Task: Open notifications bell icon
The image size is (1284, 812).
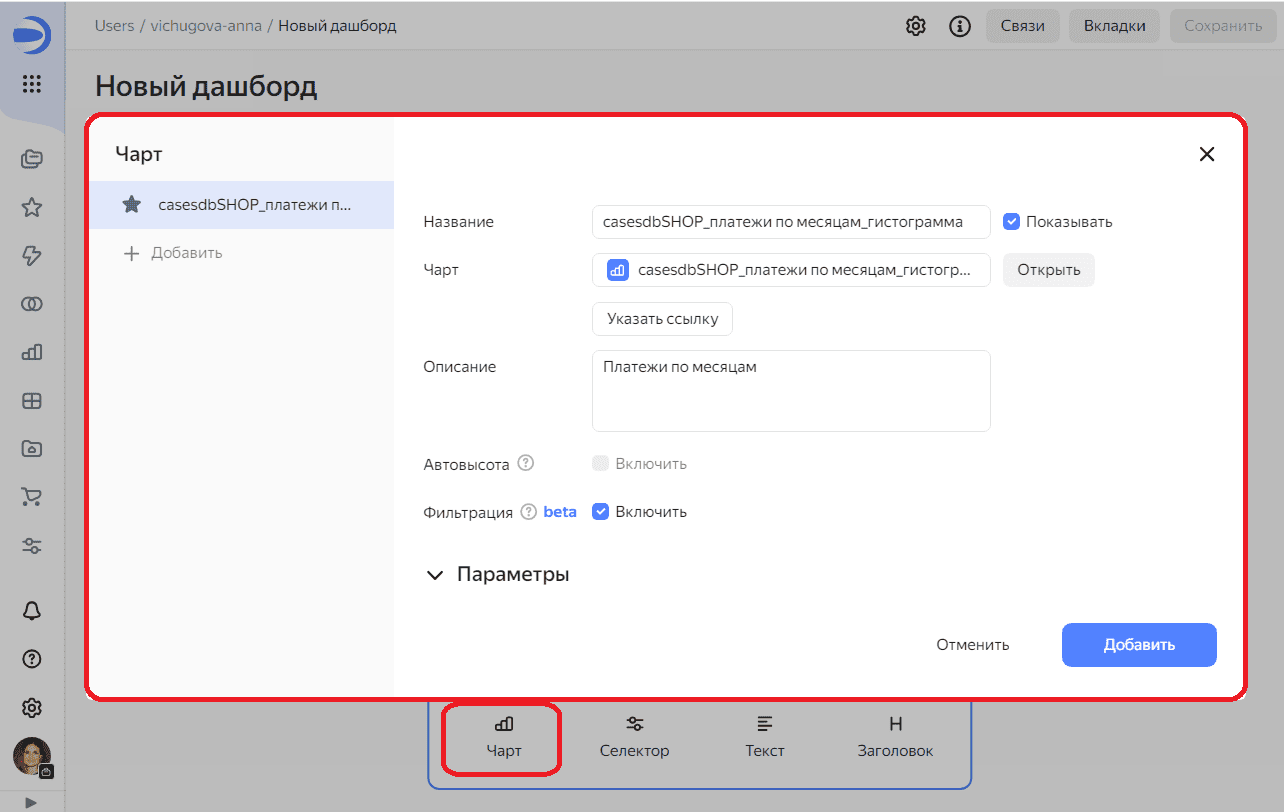Action: [32, 610]
